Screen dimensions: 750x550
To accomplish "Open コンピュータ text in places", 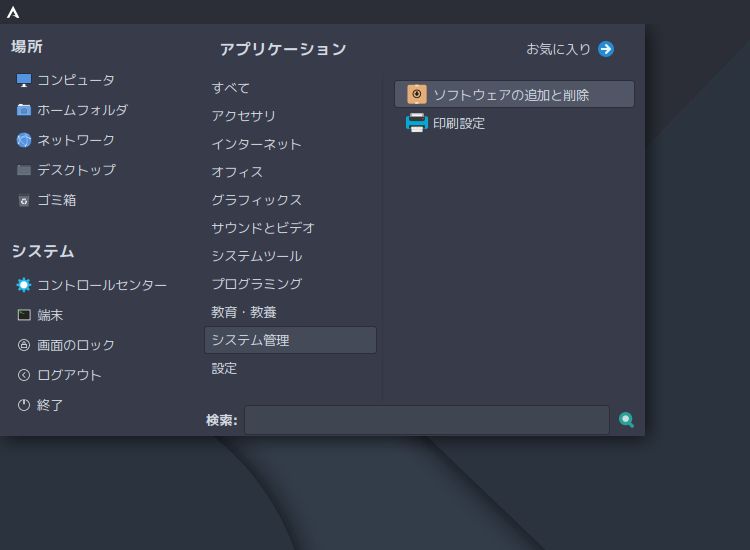I will tap(76, 80).
